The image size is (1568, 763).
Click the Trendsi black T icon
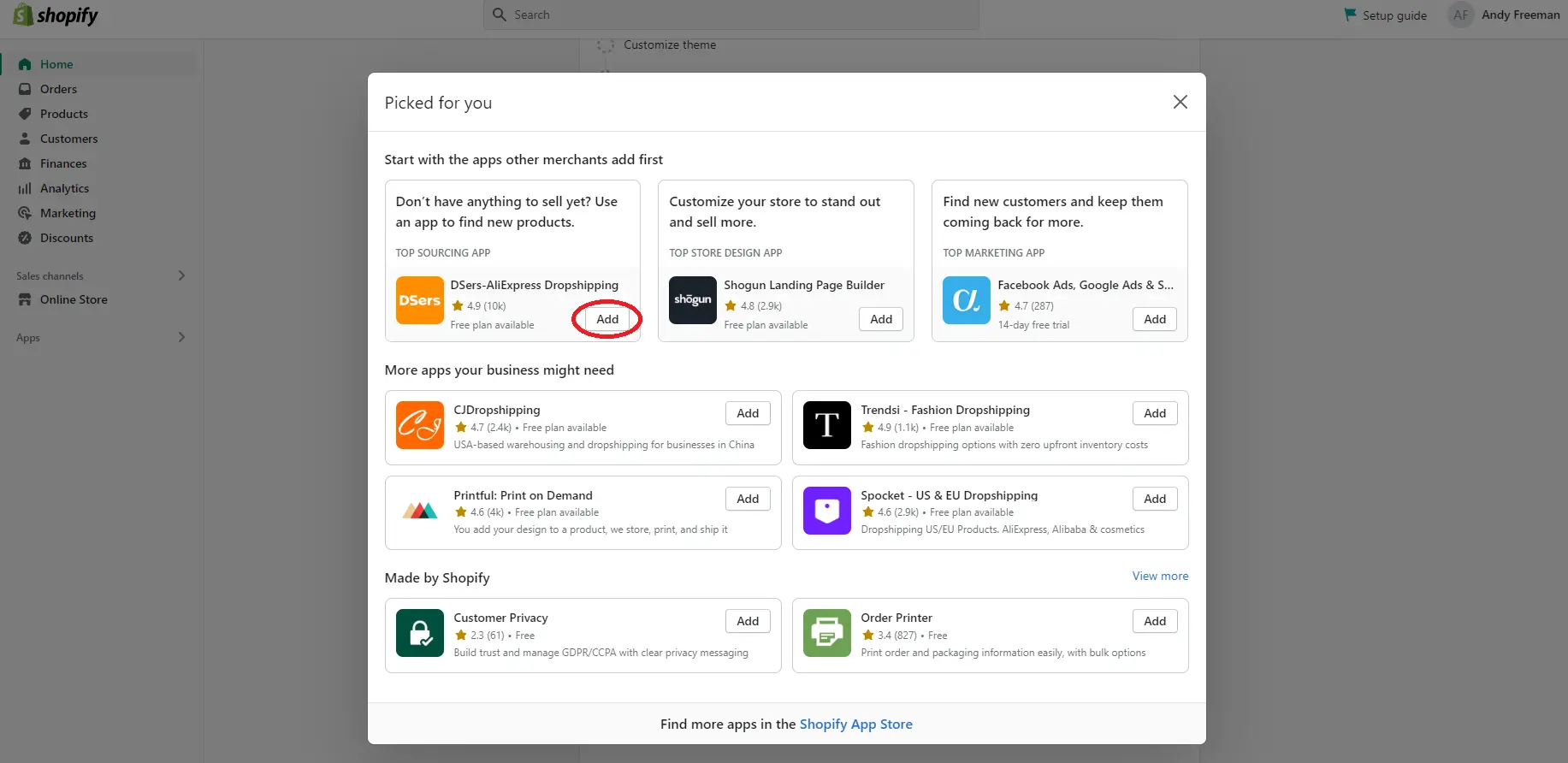click(826, 425)
